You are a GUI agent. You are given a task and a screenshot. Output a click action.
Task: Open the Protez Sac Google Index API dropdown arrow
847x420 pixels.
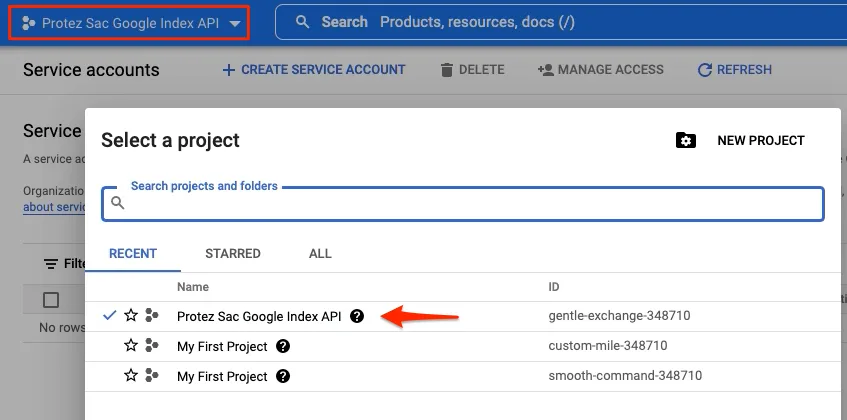[234, 23]
